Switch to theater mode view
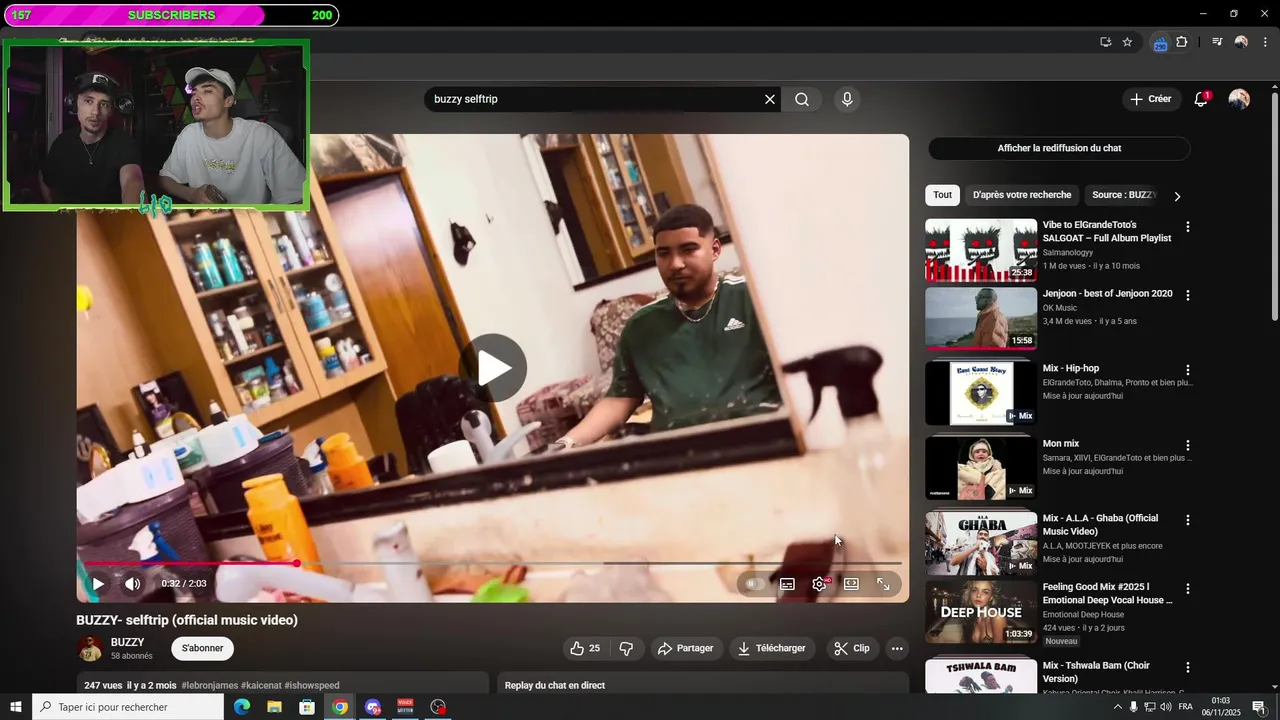This screenshot has width=1280, height=720. [851, 584]
